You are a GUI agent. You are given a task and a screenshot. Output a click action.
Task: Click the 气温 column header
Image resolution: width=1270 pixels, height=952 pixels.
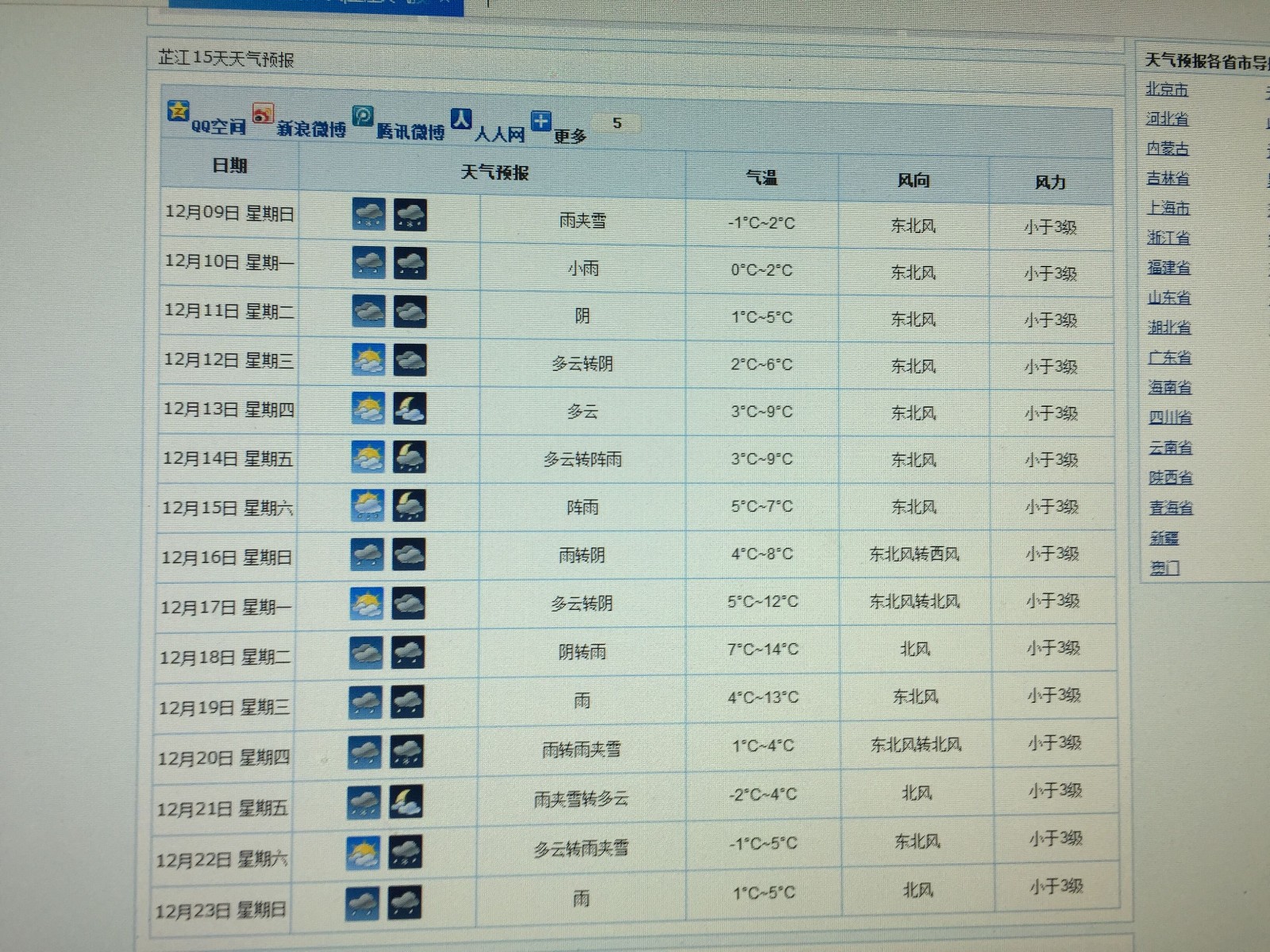(762, 178)
